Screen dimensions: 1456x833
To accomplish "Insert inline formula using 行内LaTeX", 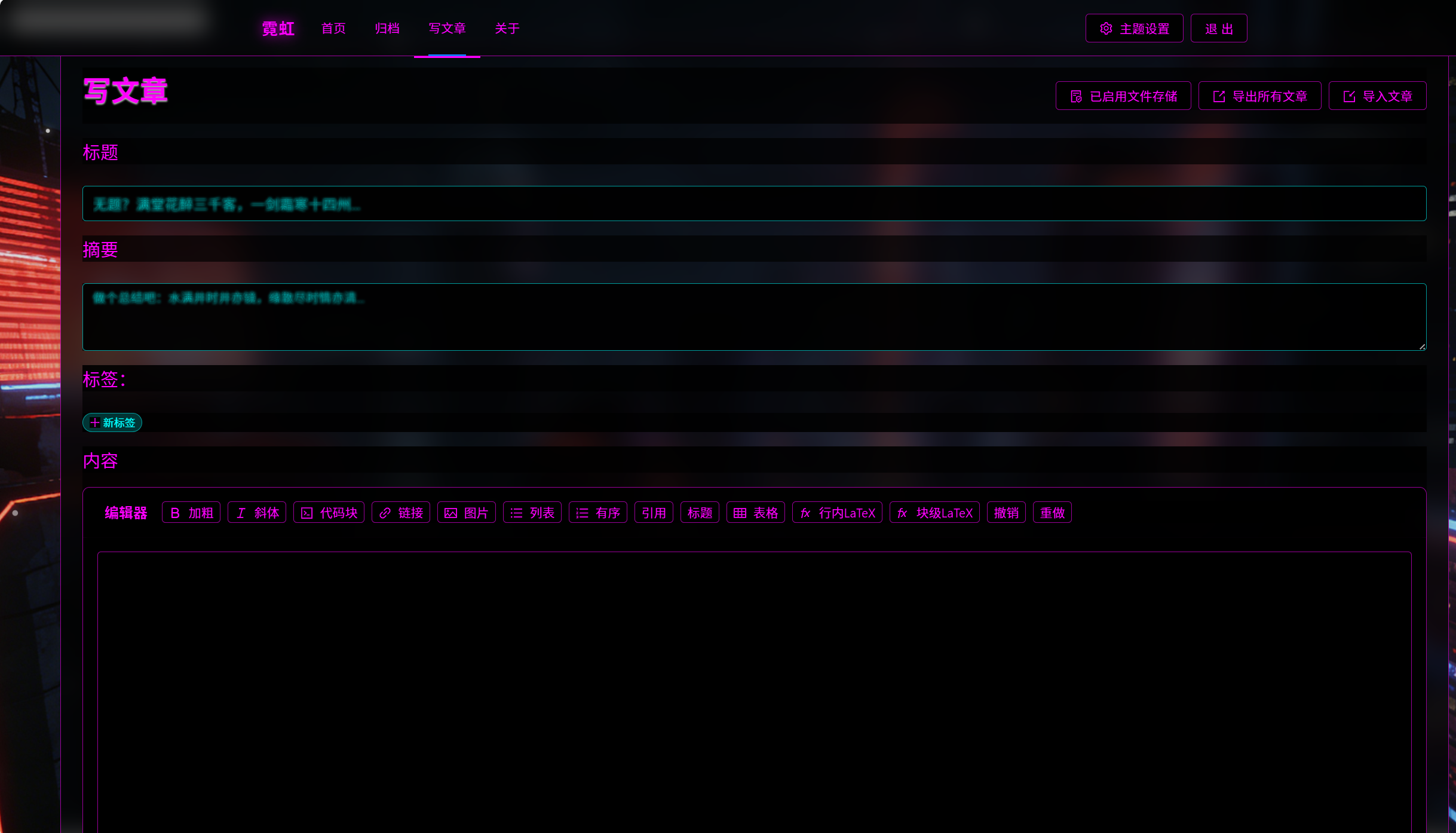I will (837, 513).
